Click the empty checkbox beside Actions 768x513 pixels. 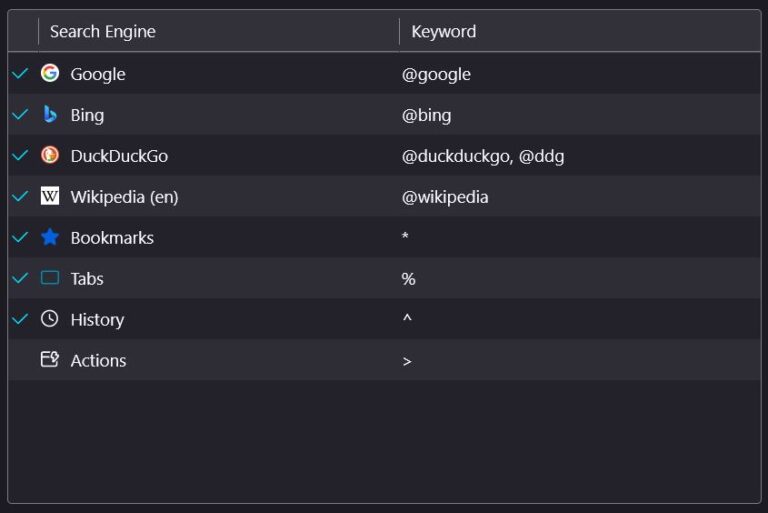pyautogui.click(x=20, y=360)
